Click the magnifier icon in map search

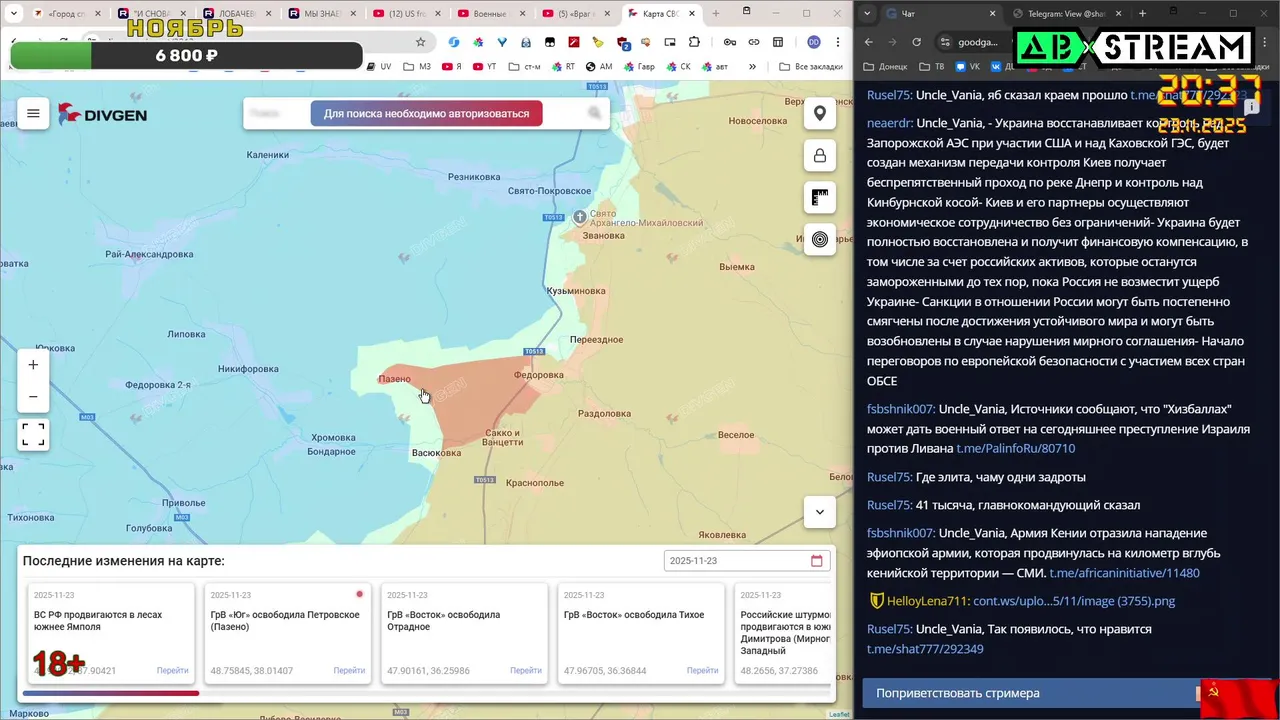[x=595, y=113]
